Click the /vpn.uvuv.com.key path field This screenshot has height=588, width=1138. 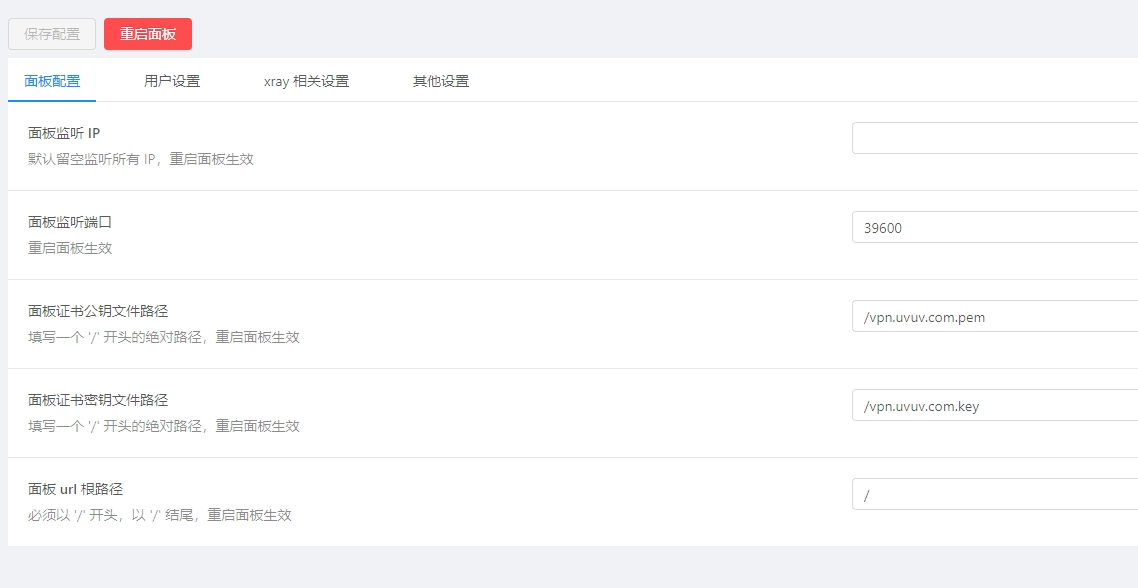tap(994, 405)
